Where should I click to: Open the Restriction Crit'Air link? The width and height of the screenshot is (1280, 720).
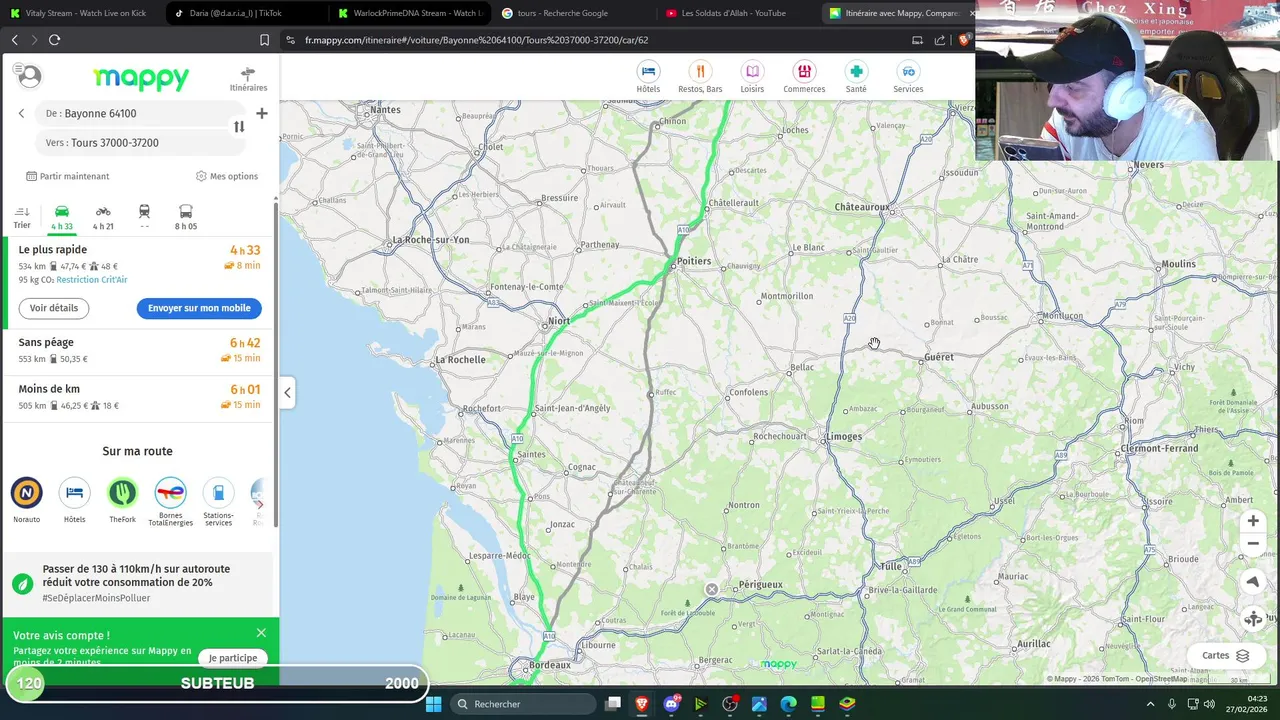pyautogui.click(x=92, y=280)
